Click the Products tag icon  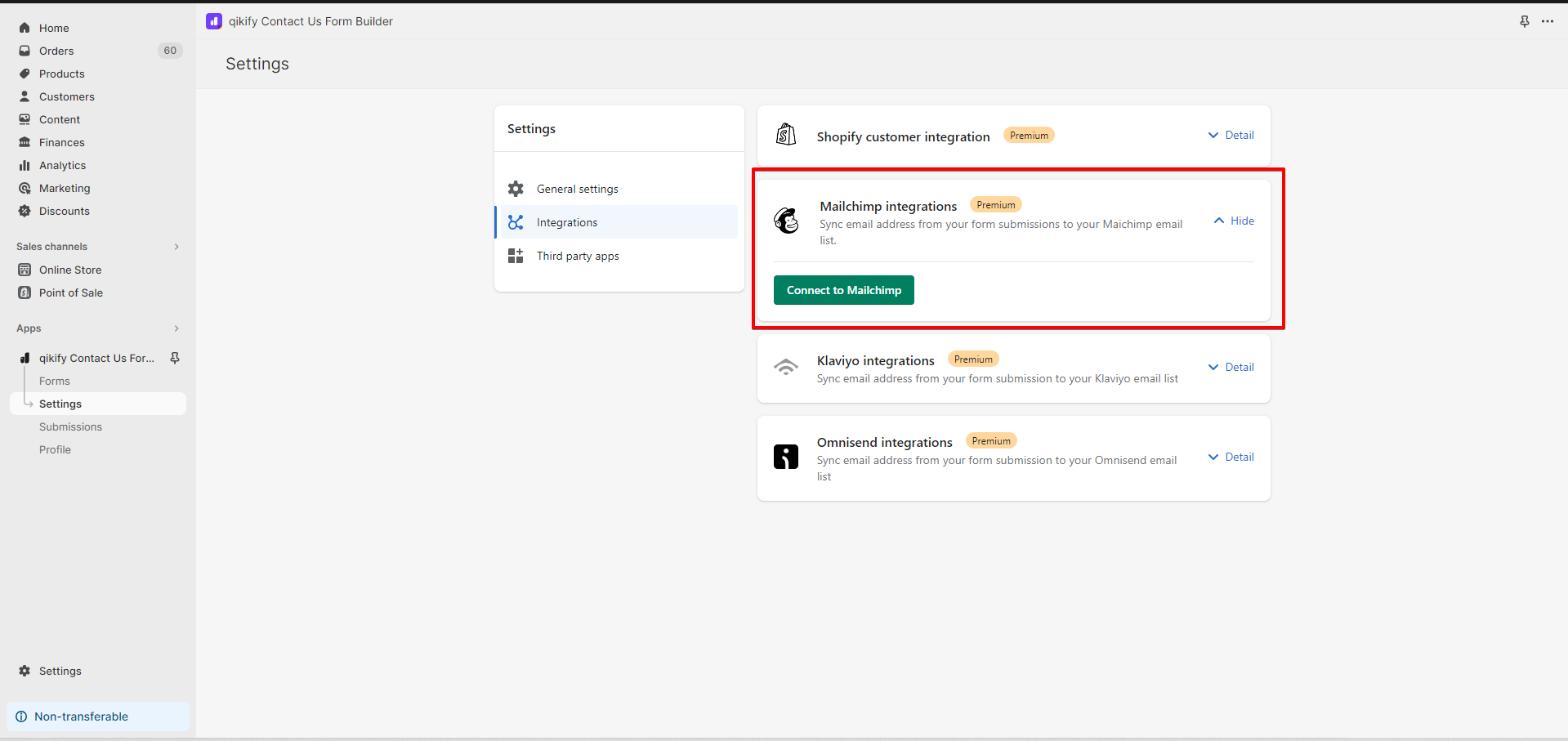25,74
